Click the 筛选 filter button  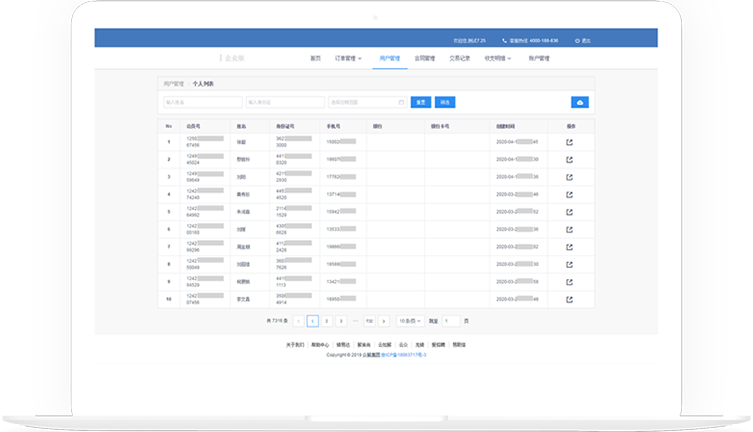[x=445, y=102]
